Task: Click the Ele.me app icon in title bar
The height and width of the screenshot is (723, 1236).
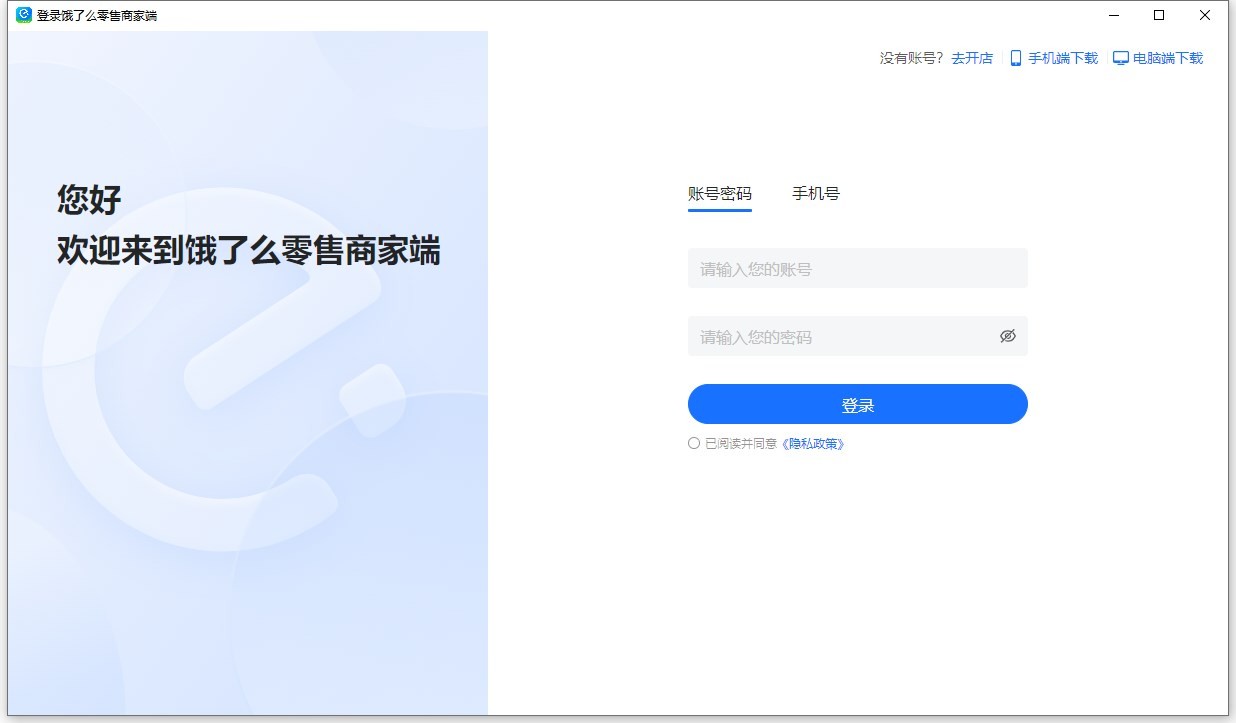Action: (x=24, y=15)
